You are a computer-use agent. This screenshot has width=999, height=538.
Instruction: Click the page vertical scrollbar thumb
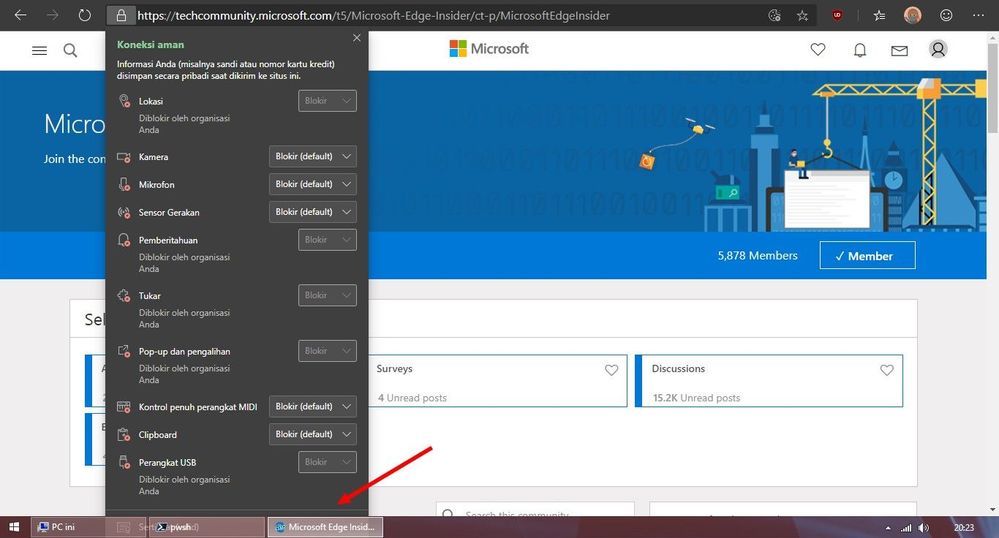pyautogui.click(x=993, y=86)
